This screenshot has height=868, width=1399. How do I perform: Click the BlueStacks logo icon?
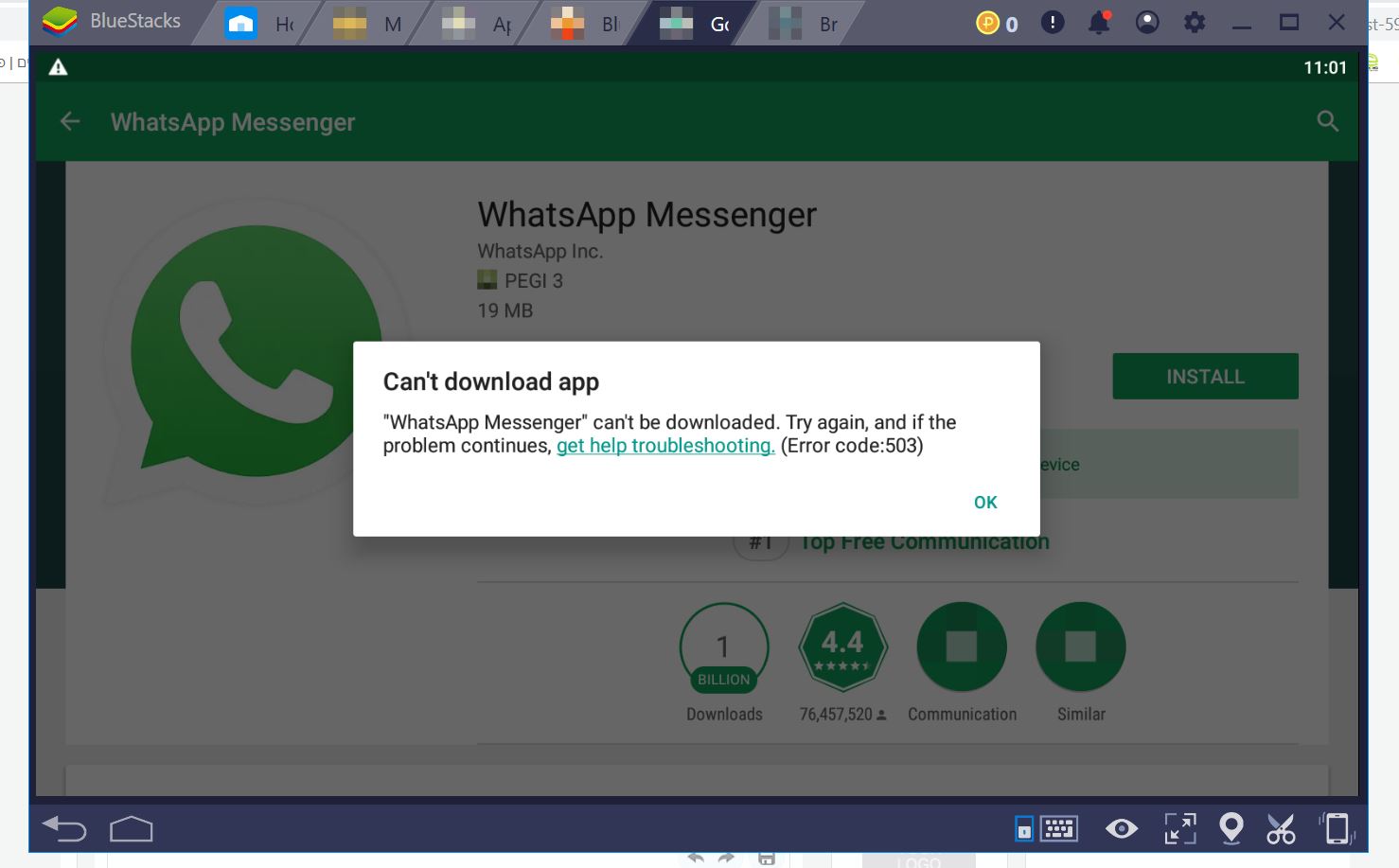point(60,21)
